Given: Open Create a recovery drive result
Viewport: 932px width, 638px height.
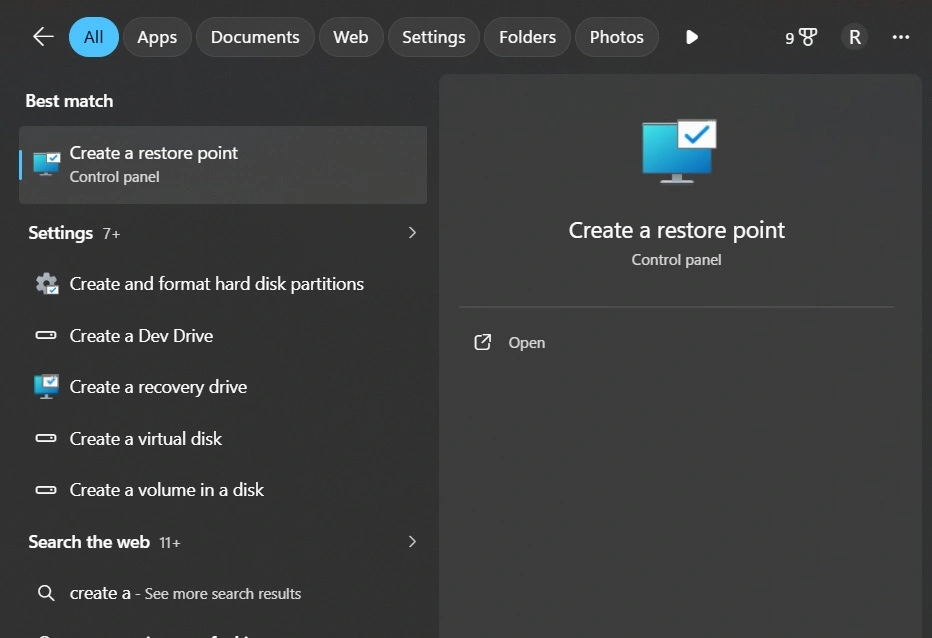Looking at the screenshot, I should pos(223,387).
